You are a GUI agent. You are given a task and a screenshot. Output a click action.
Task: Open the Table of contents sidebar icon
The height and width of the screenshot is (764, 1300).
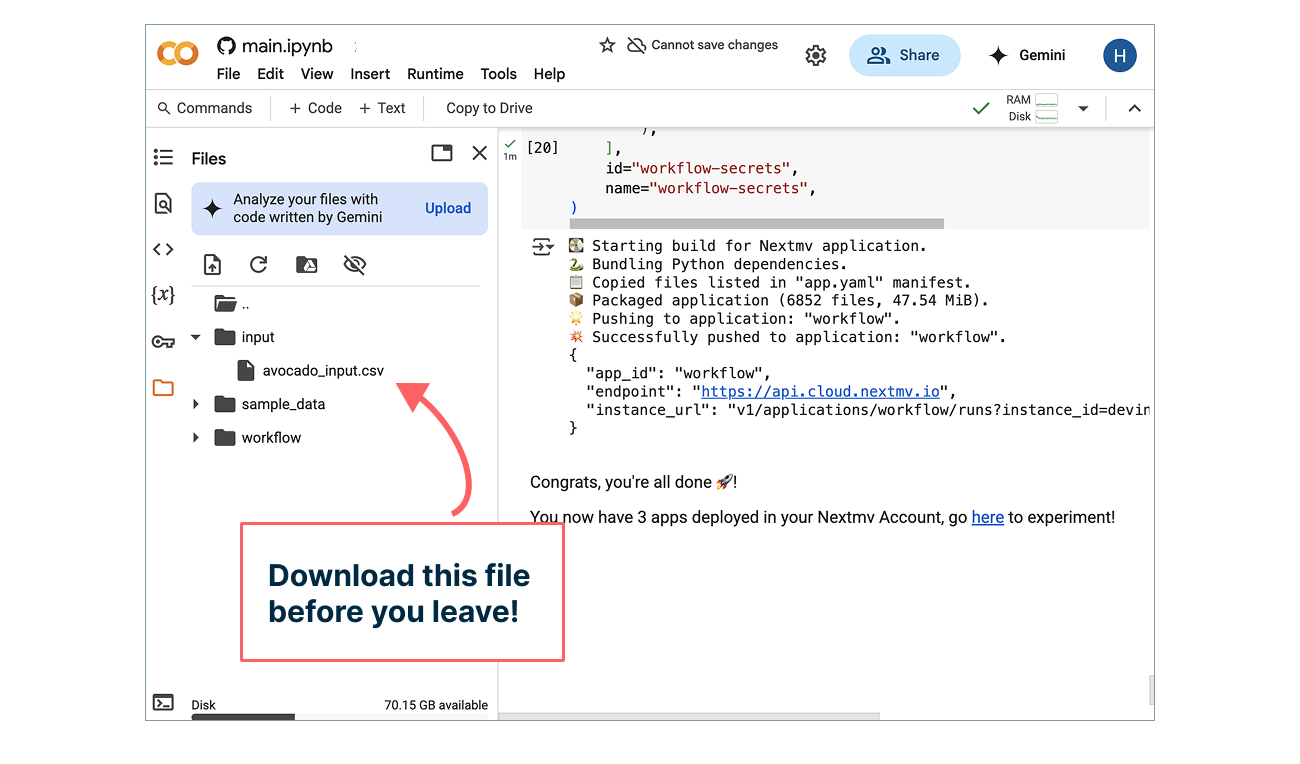point(163,157)
